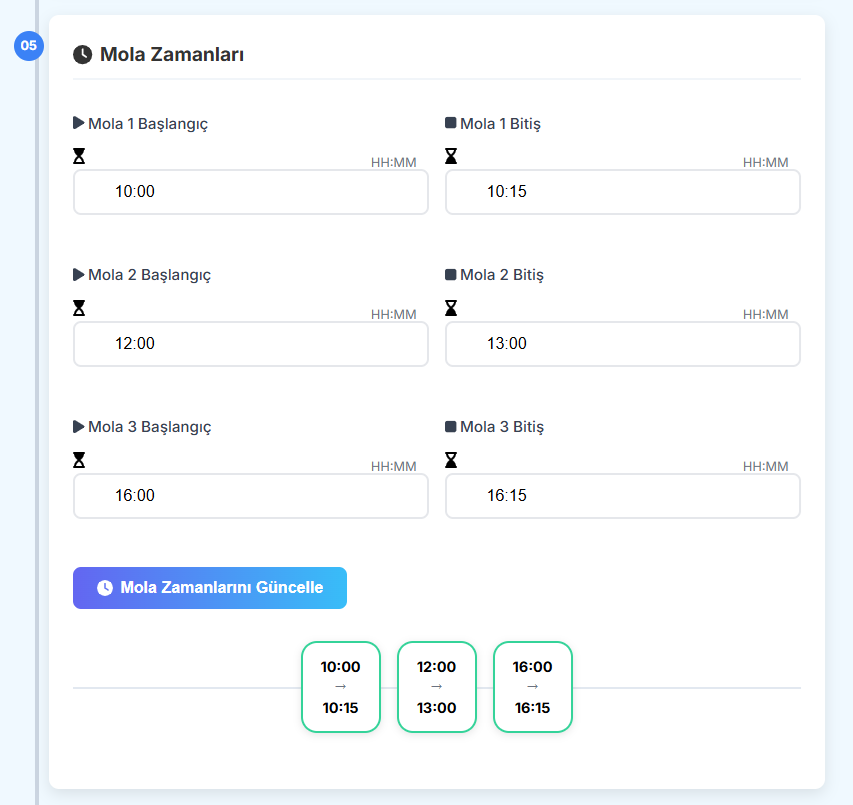This screenshot has width=853, height=805.
Task: Click the hourglass icon under Mola 1 Başlangıç
Action: 79,156
